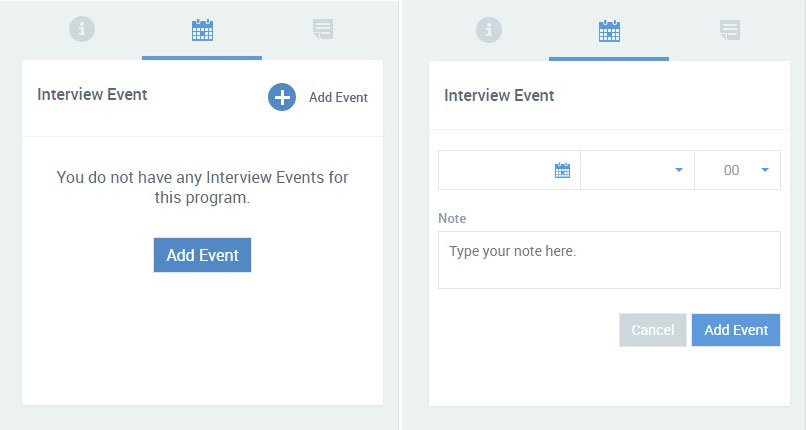The height and width of the screenshot is (430, 806).
Task: Click the Cancel button
Action: pos(653,330)
